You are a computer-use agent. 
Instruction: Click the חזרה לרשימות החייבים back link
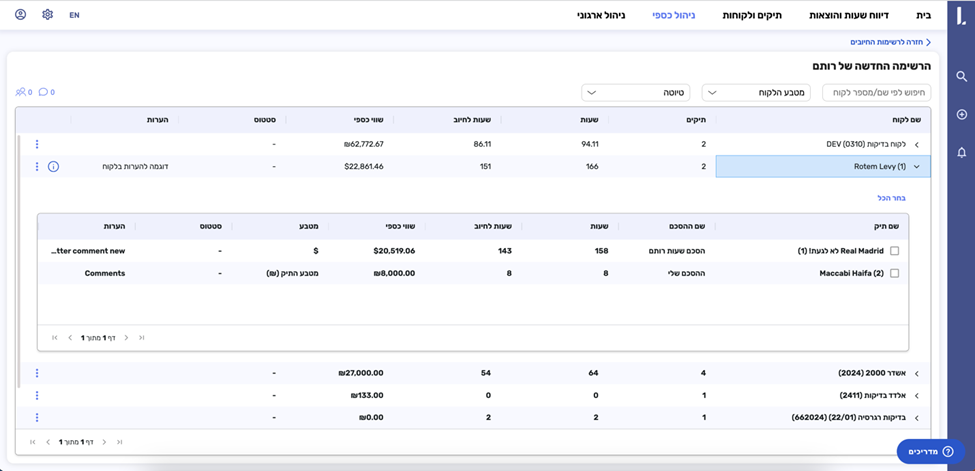click(890, 42)
